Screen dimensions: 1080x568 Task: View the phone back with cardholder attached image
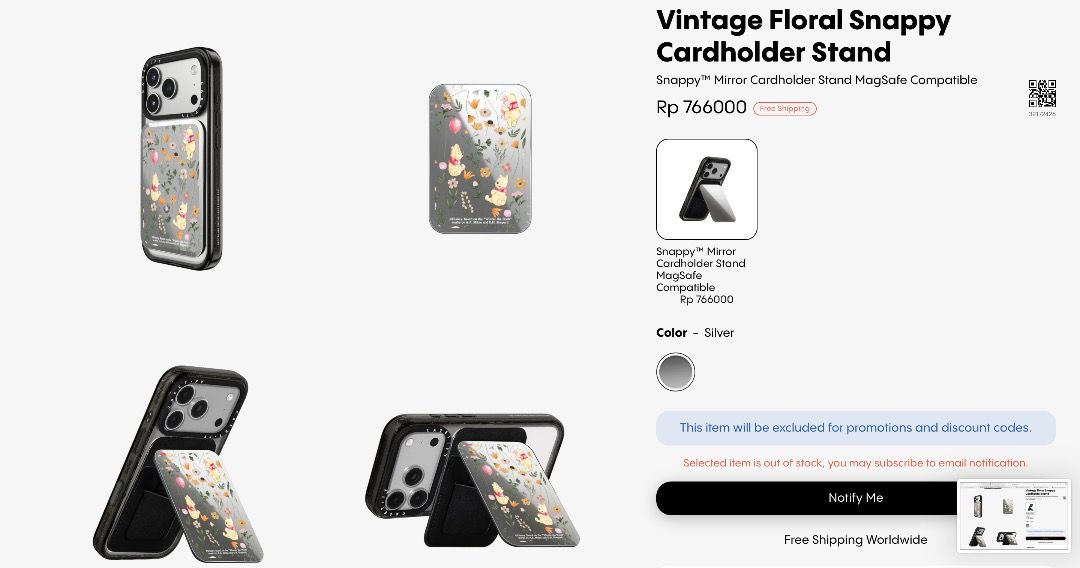click(182, 158)
